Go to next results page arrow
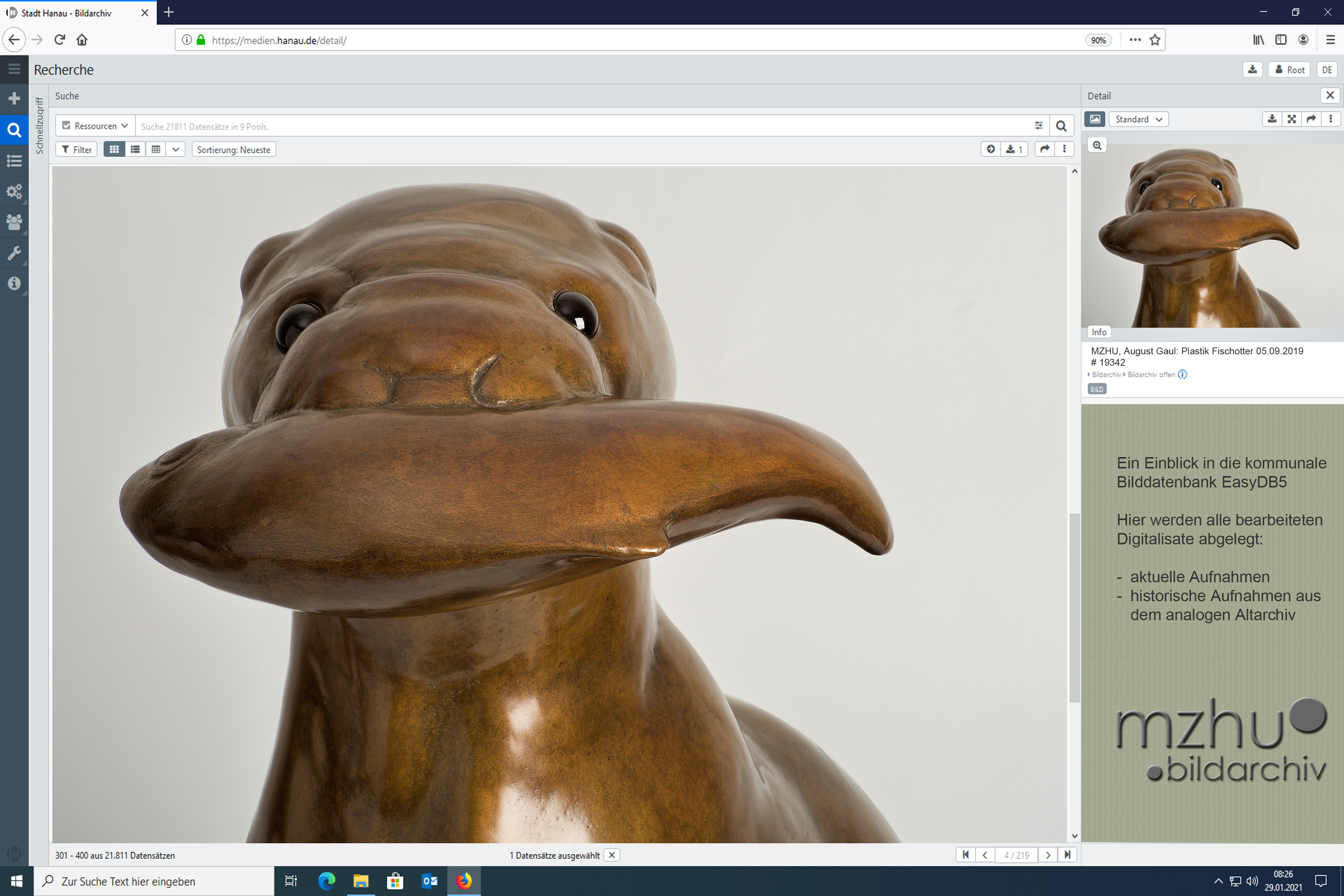 coord(1047,855)
